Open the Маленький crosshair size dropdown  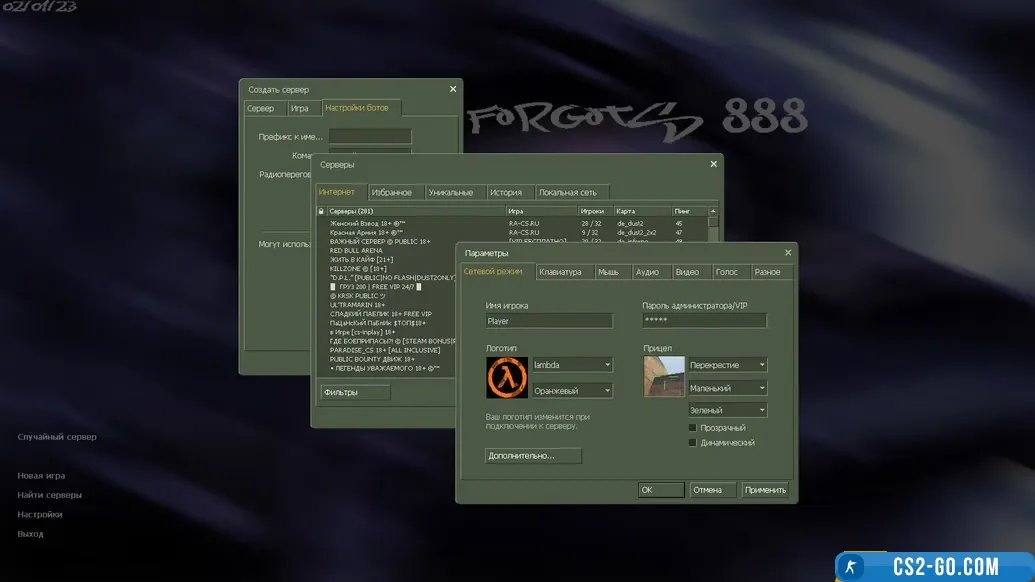(x=727, y=388)
